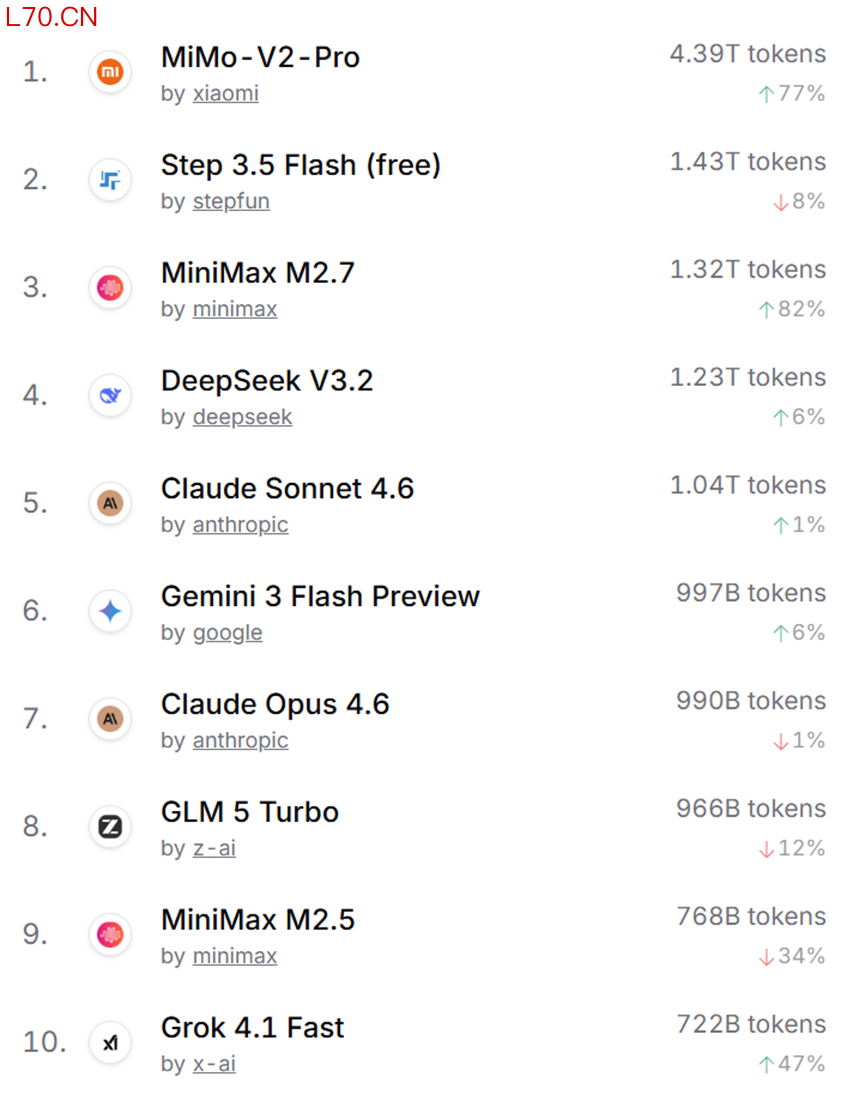Click the MiniMax M2.7 logo icon
The image size is (865, 1107).
pos(109,288)
